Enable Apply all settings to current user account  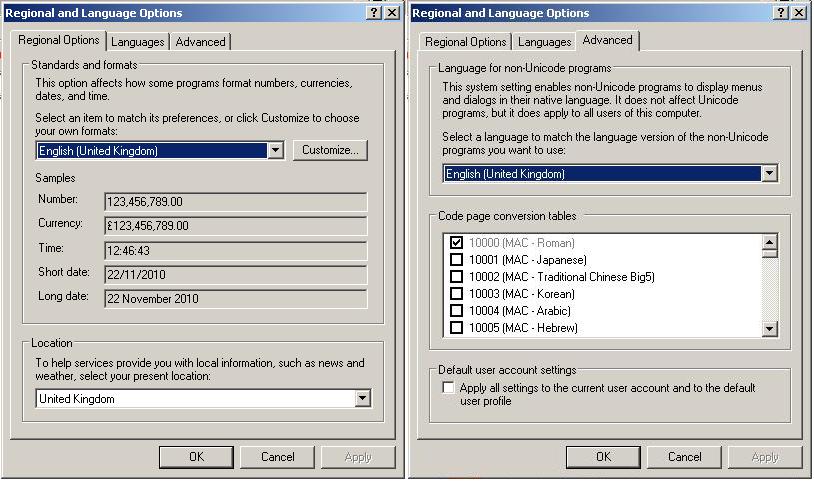(x=448, y=388)
